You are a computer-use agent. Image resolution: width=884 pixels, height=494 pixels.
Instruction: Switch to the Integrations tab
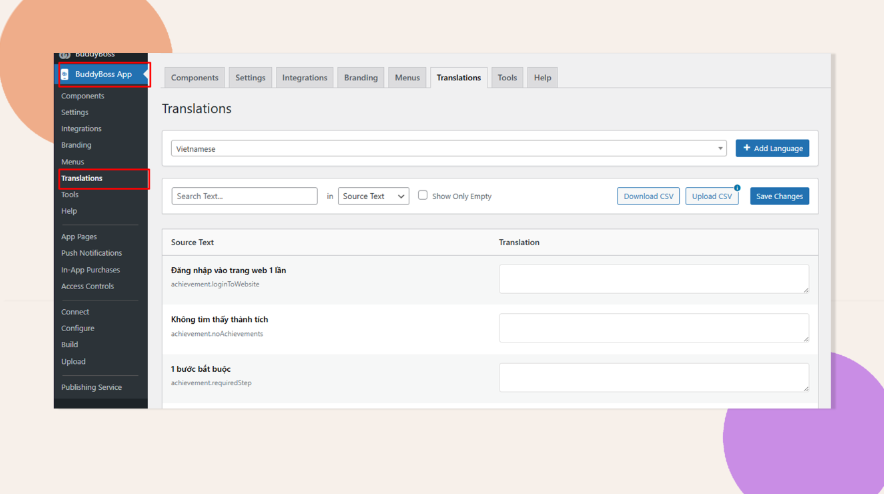coord(304,77)
